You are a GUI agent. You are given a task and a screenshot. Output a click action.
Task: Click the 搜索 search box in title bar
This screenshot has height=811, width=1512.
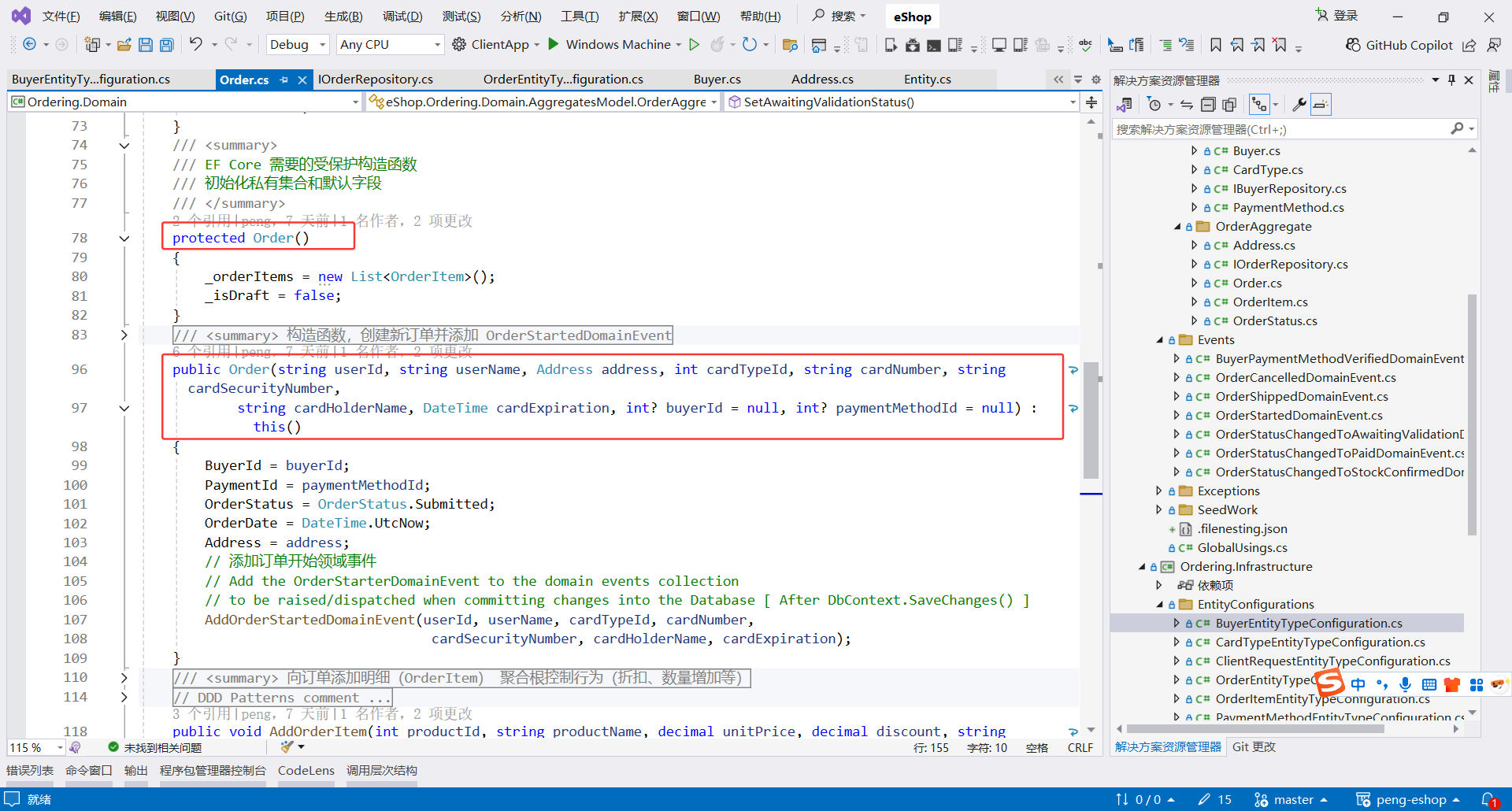pyautogui.click(x=839, y=16)
